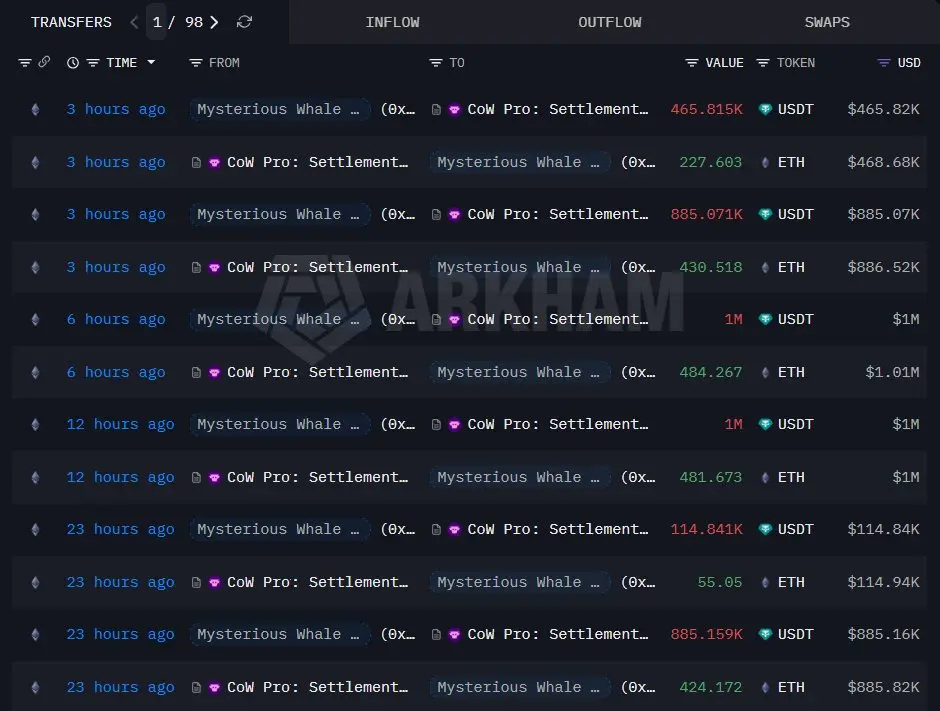Image resolution: width=940 pixels, height=711 pixels.
Task: Select the 424.172 value cell
Action: pos(710,686)
